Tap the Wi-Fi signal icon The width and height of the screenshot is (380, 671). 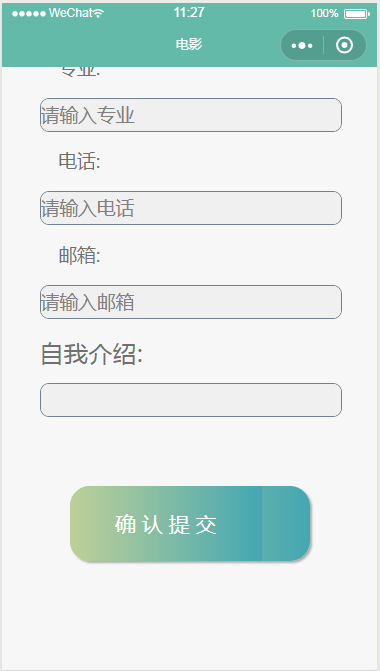click(98, 14)
